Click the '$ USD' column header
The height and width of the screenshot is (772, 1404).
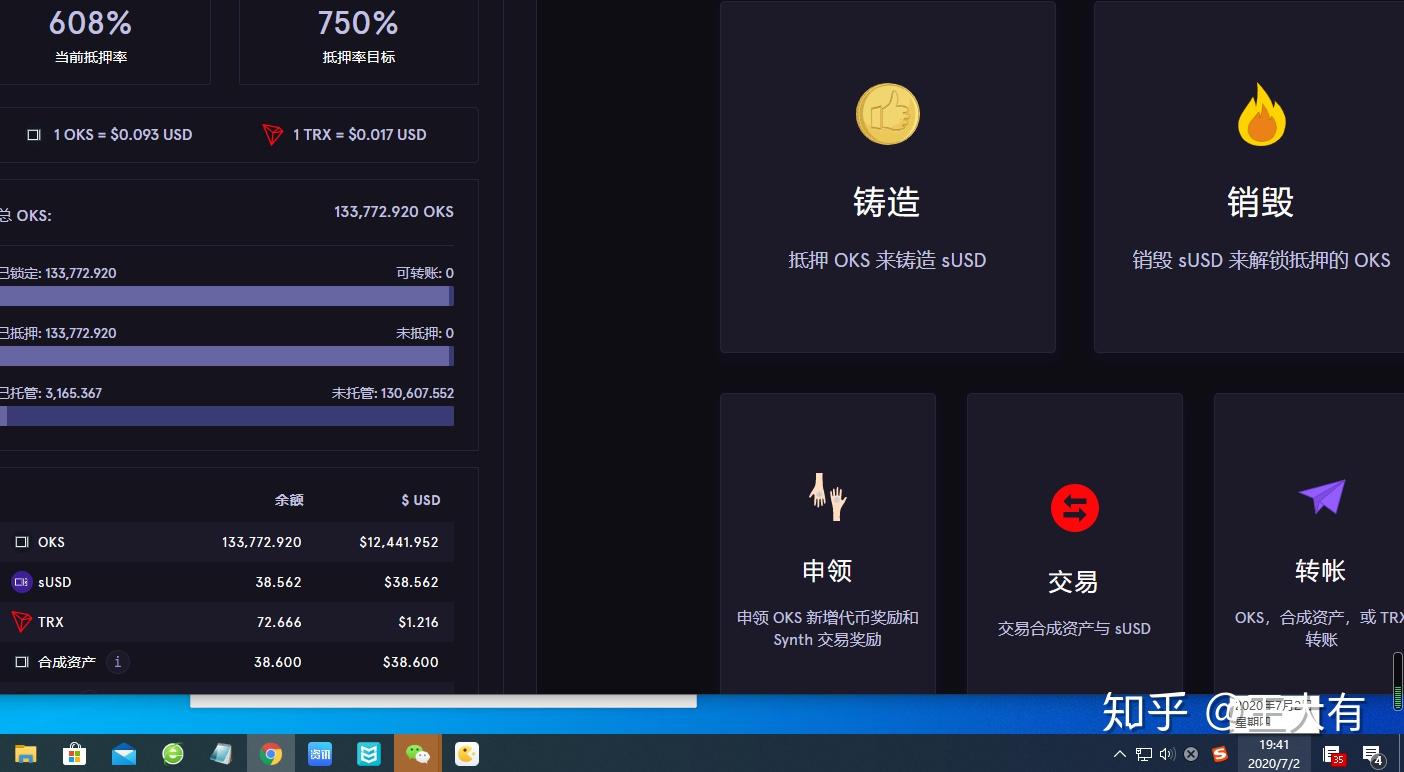click(x=421, y=500)
